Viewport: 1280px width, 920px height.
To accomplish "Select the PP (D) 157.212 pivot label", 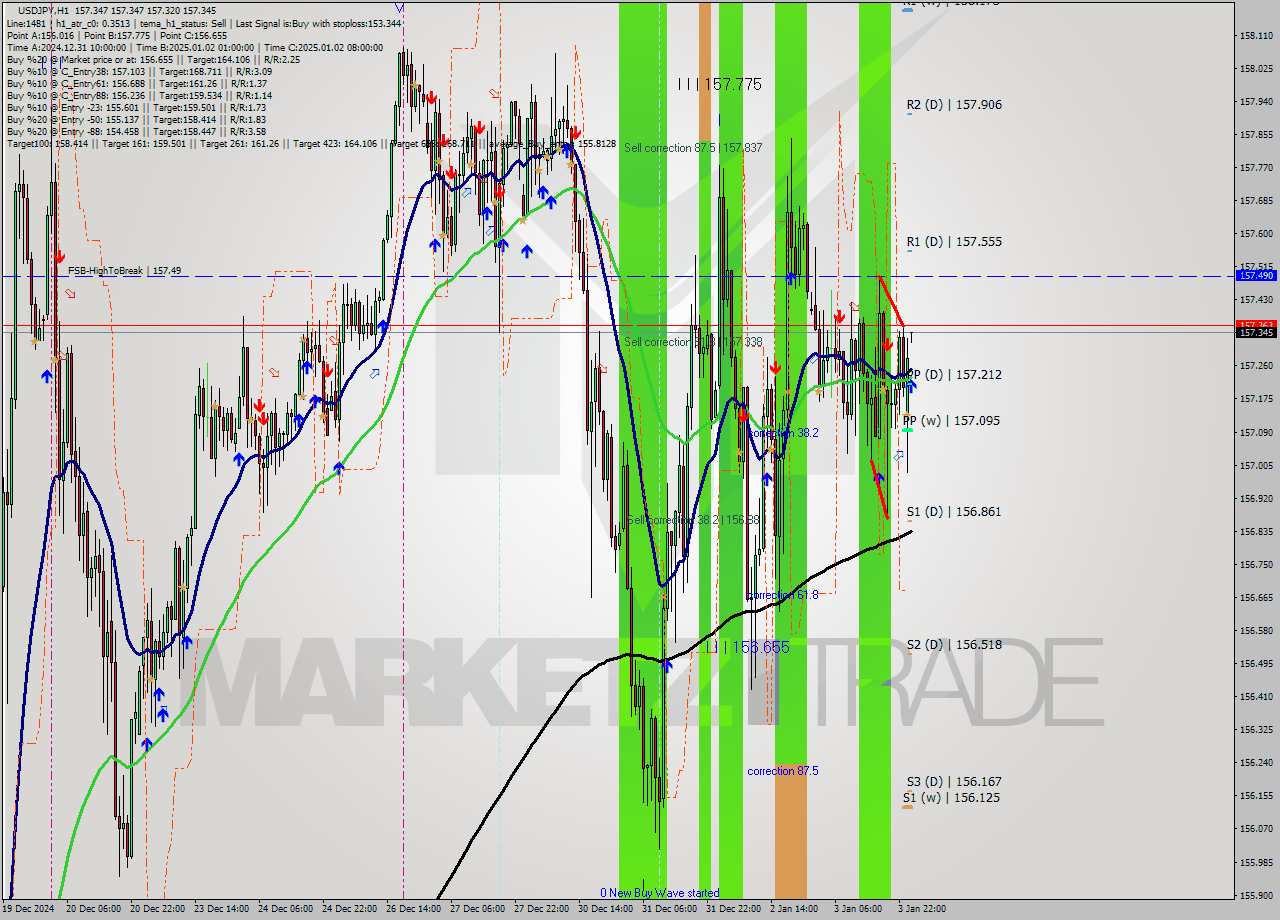I will (x=954, y=375).
